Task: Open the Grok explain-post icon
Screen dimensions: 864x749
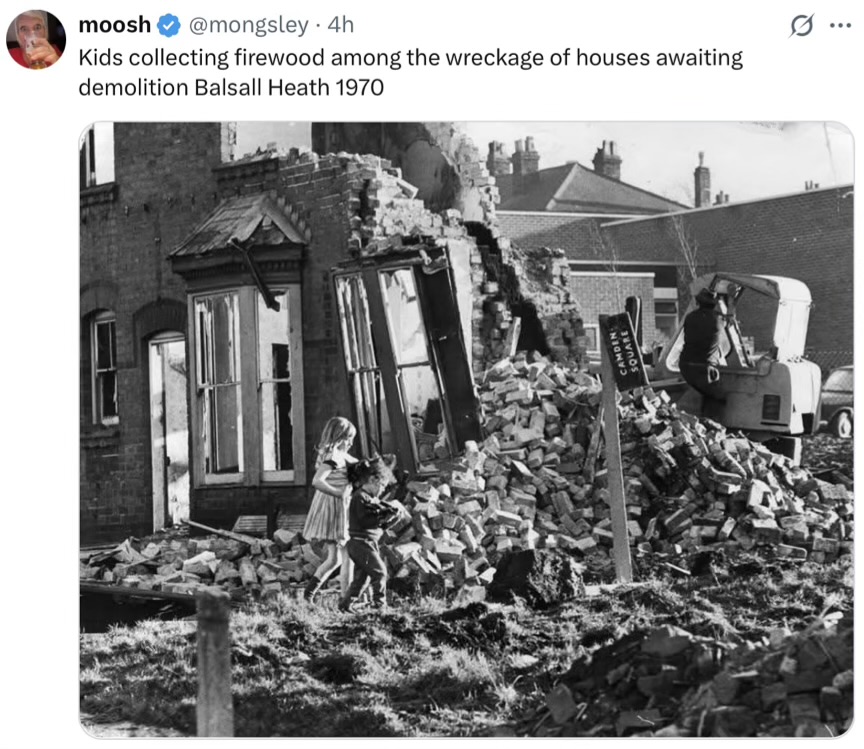Action: click(801, 25)
